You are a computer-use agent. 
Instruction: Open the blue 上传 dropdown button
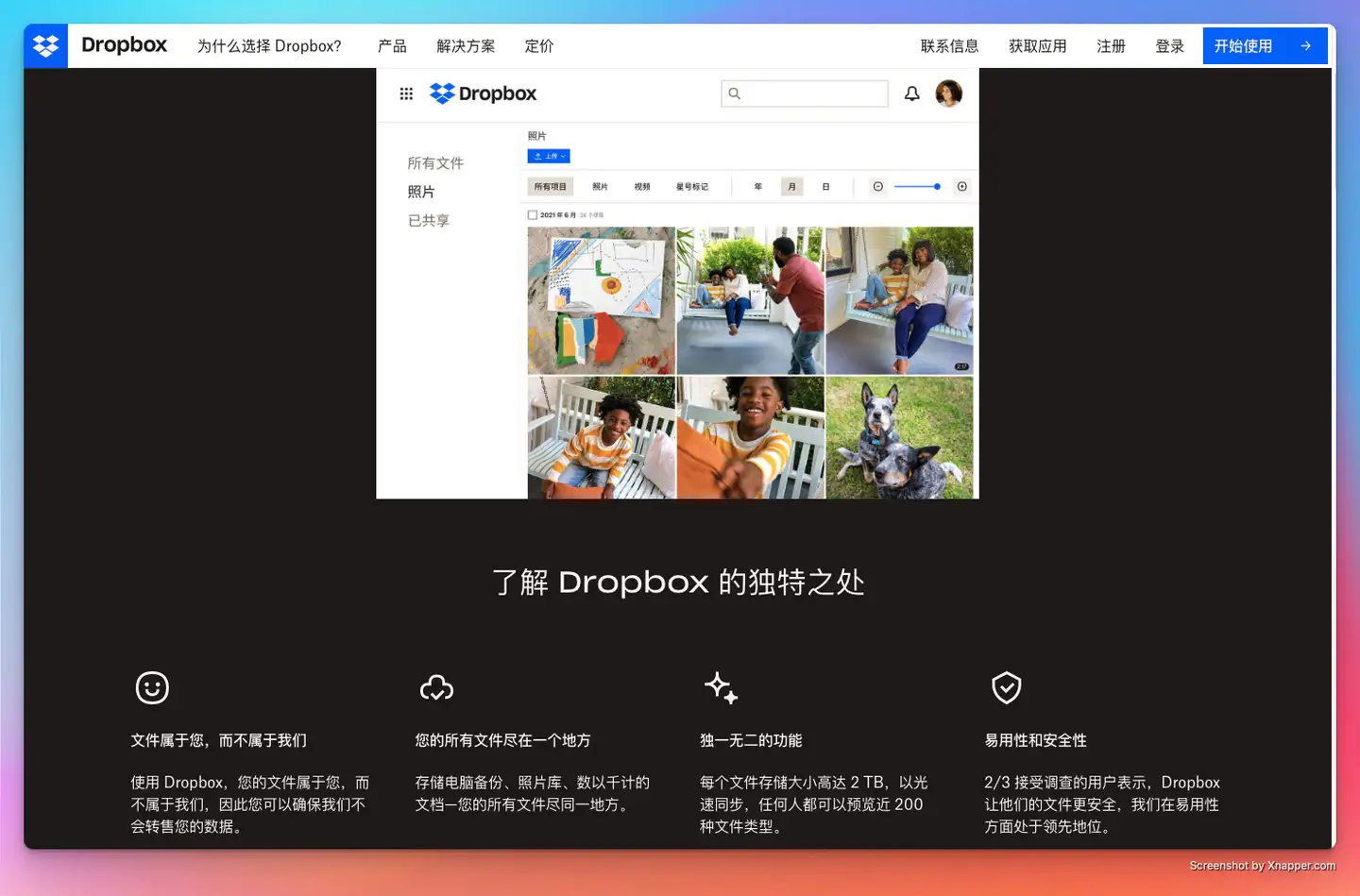549,157
